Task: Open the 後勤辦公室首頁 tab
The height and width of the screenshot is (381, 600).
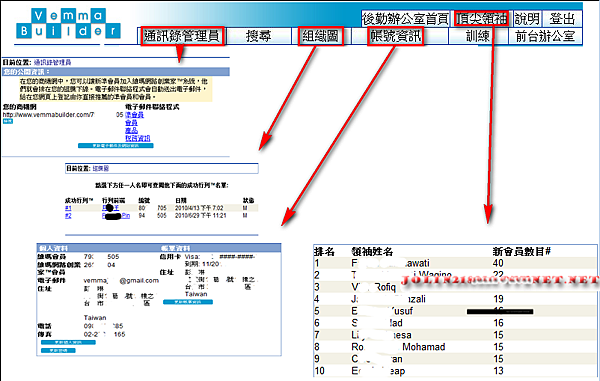Action: [x=405, y=18]
